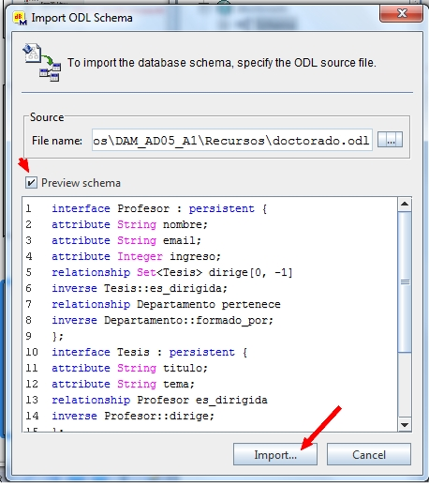This screenshot has width=429, height=483.
Task: Select line 'attribute String nombre;'
Action: [129, 225]
